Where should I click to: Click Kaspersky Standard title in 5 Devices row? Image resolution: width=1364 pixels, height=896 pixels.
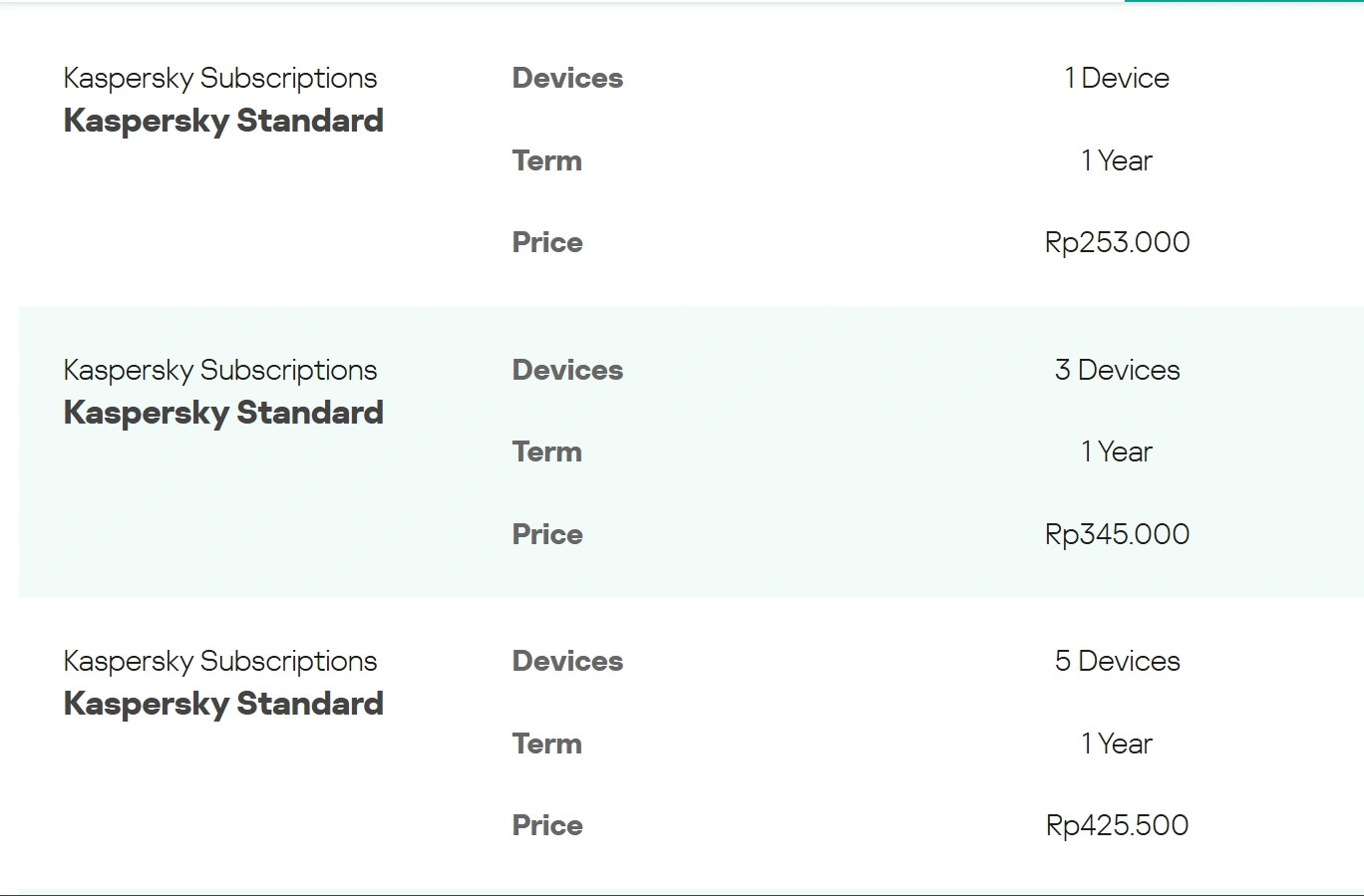point(223,704)
